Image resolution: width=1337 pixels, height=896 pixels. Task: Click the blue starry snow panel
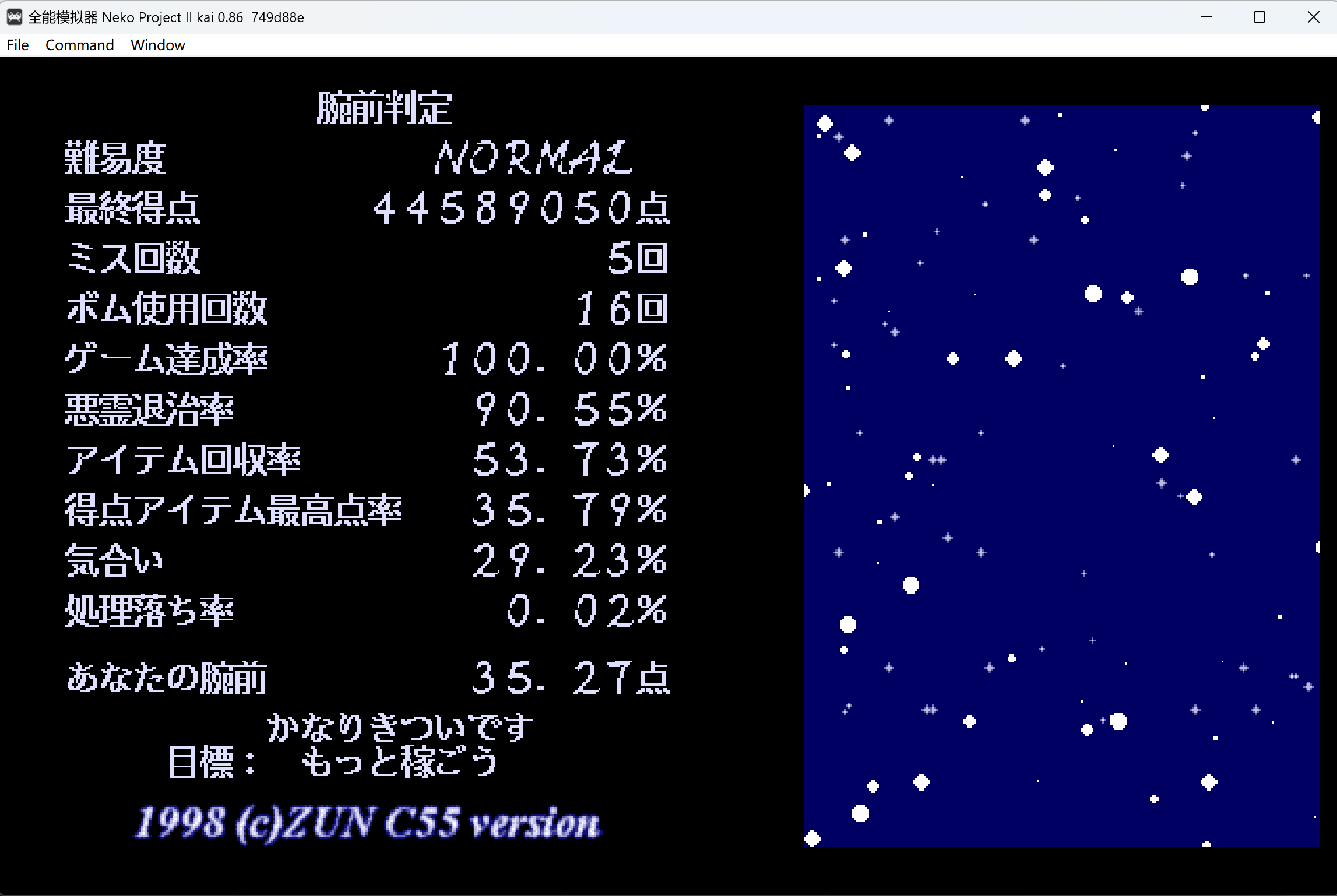pyautogui.click(x=1061, y=475)
